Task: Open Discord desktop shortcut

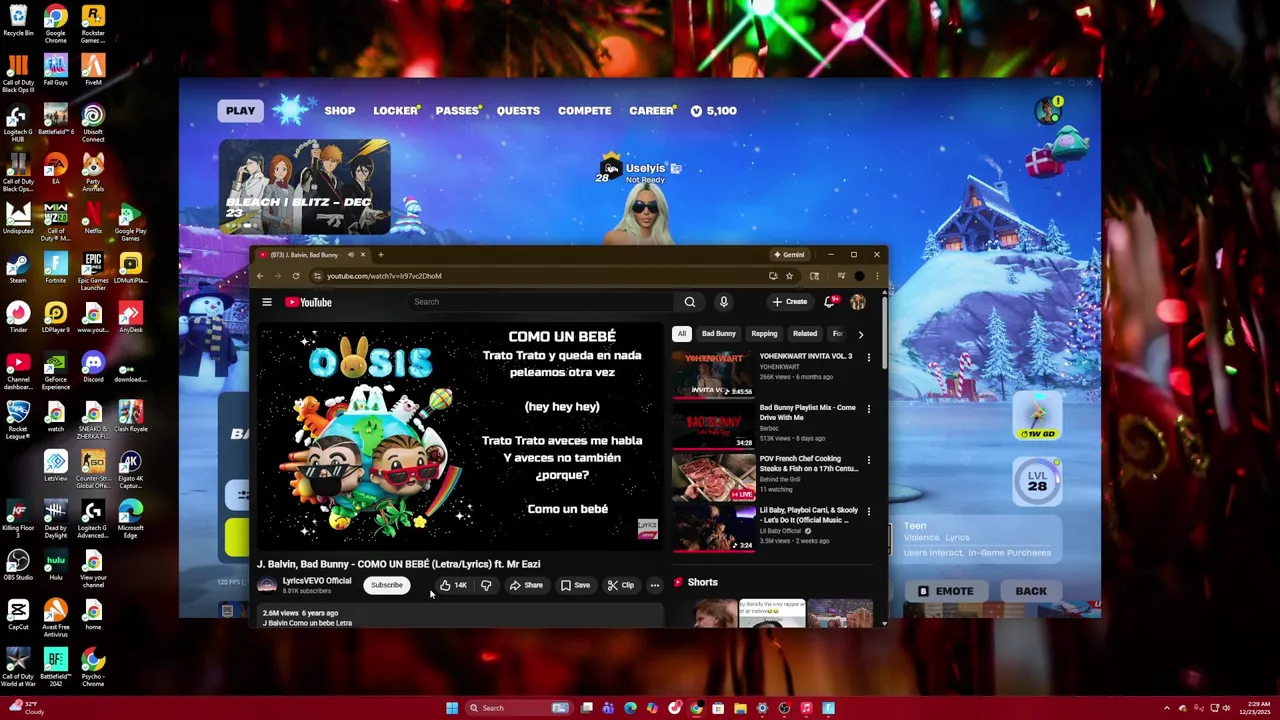Action: point(93,367)
